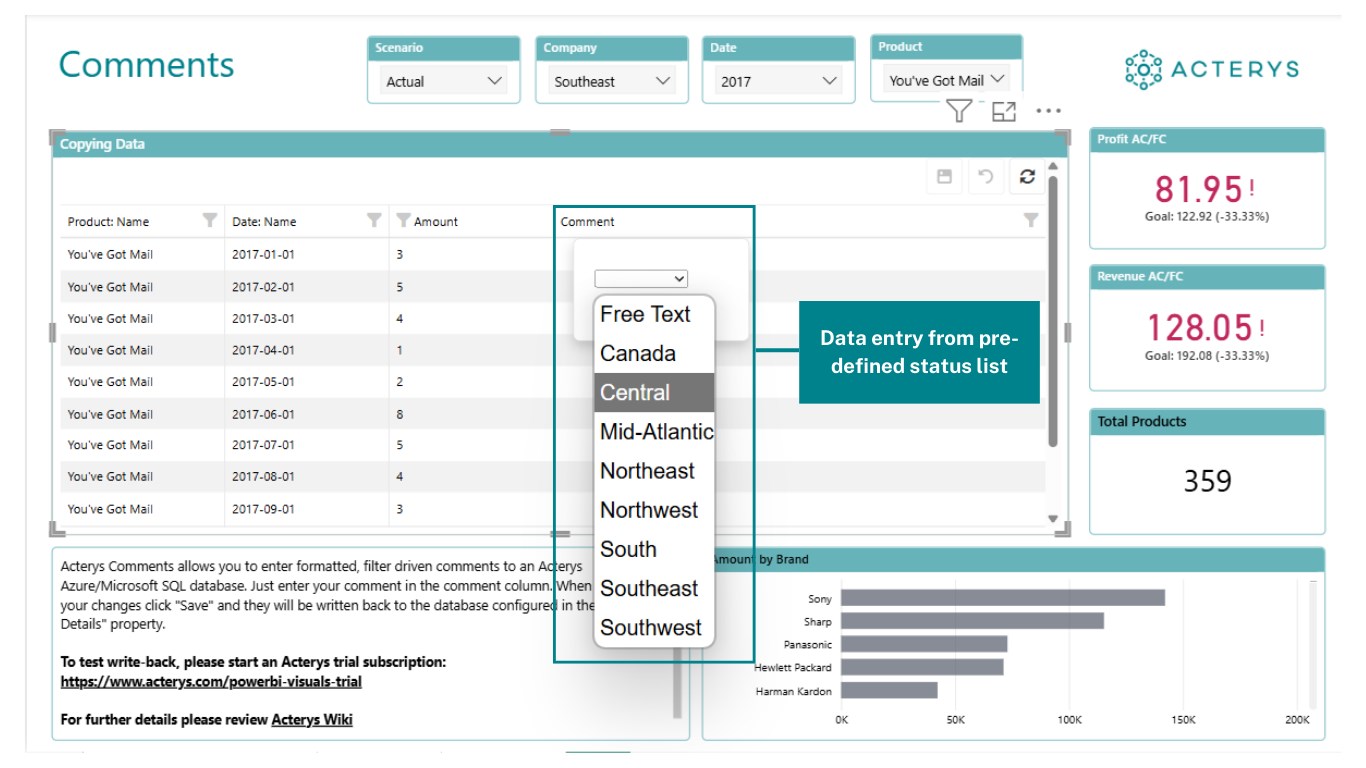
Task: Filter the Product: Name column
Action: point(210,220)
